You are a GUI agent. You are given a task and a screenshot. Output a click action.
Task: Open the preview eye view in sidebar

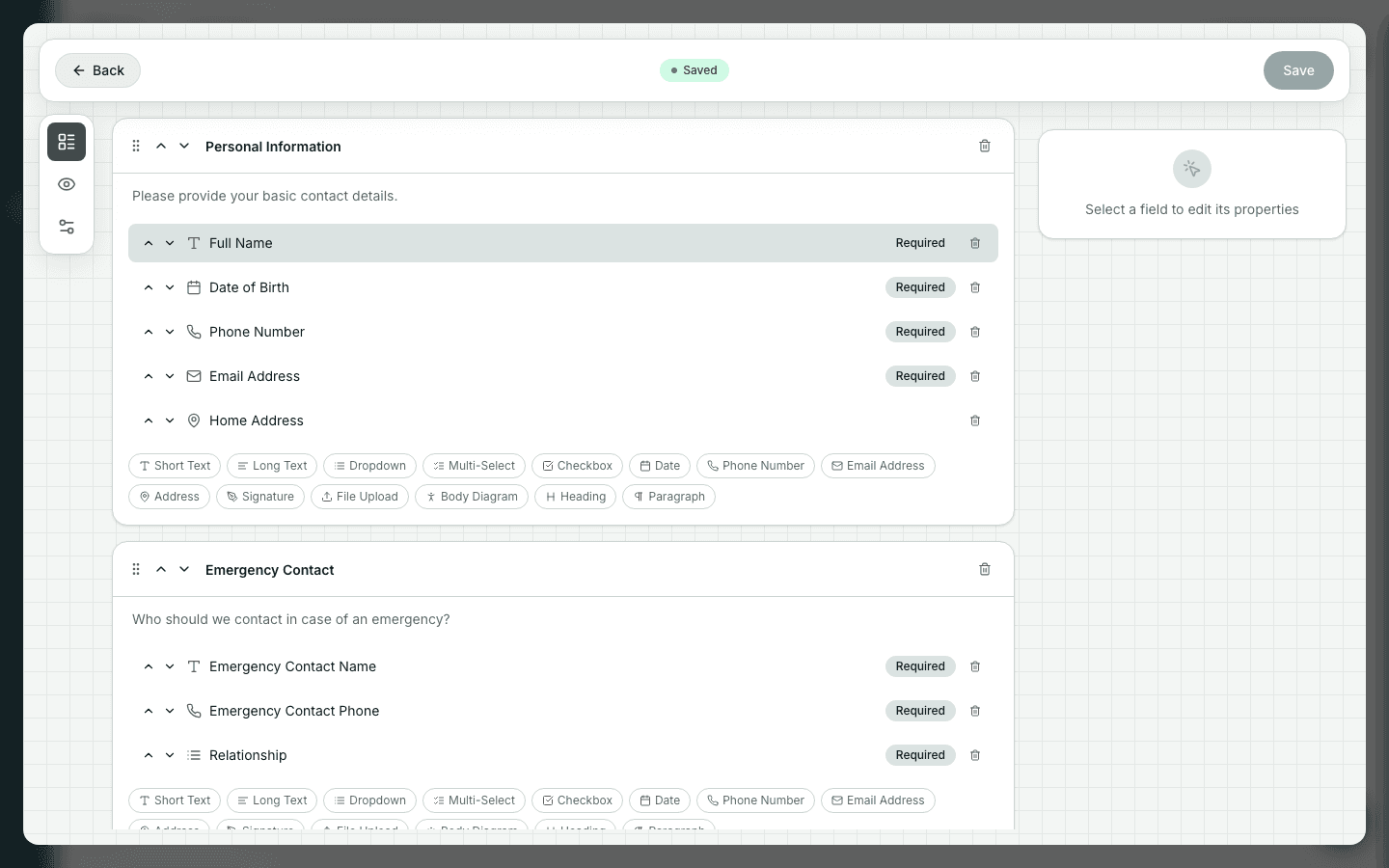(x=67, y=184)
